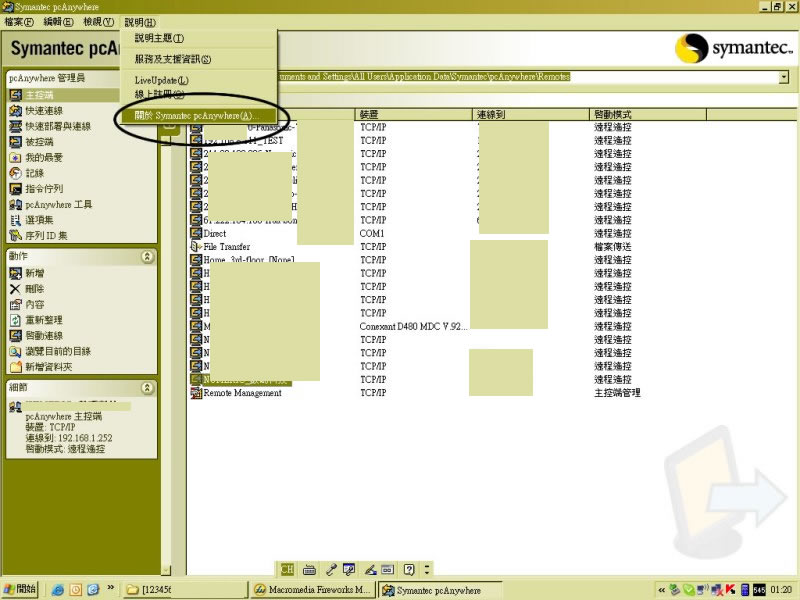Close the open 說明(H) menu
This screenshot has height=600, width=800.
[140, 22]
